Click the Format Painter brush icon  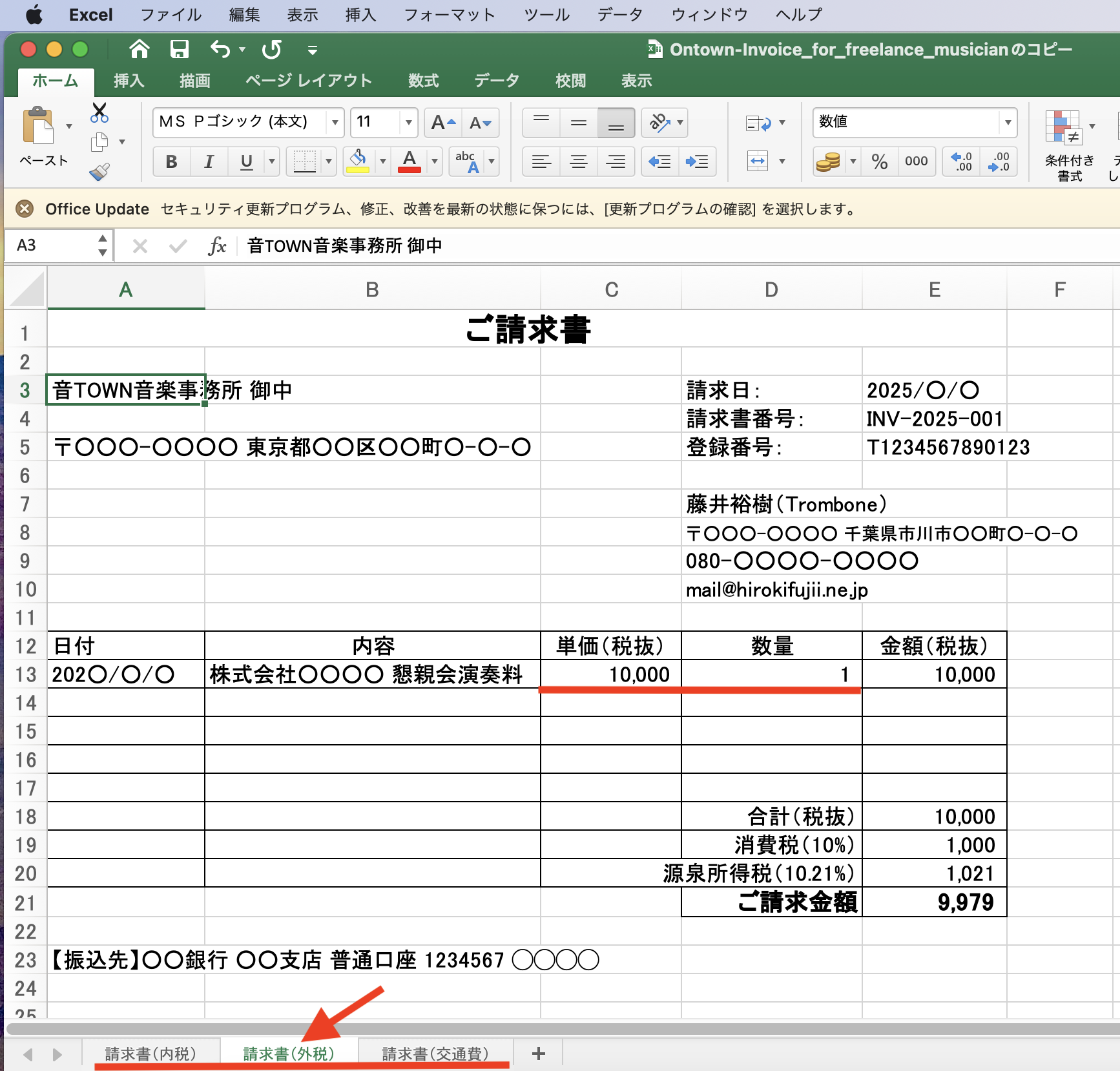tap(99, 171)
